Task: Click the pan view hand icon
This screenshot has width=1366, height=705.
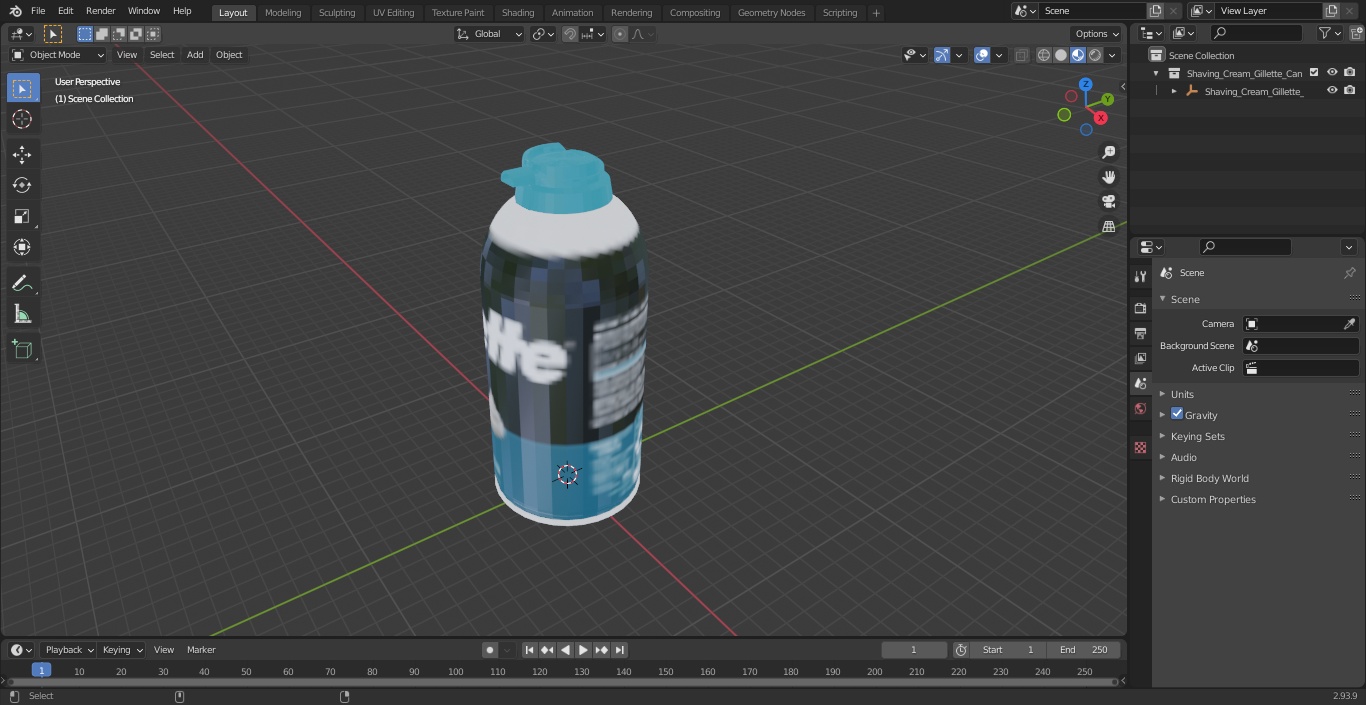Action: click(x=1108, y=177)
